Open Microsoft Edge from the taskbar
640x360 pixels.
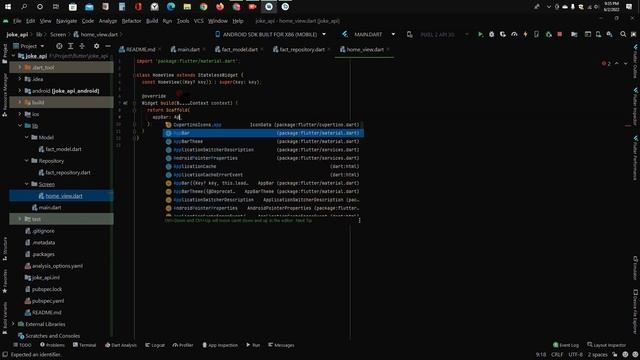[171, 7]
